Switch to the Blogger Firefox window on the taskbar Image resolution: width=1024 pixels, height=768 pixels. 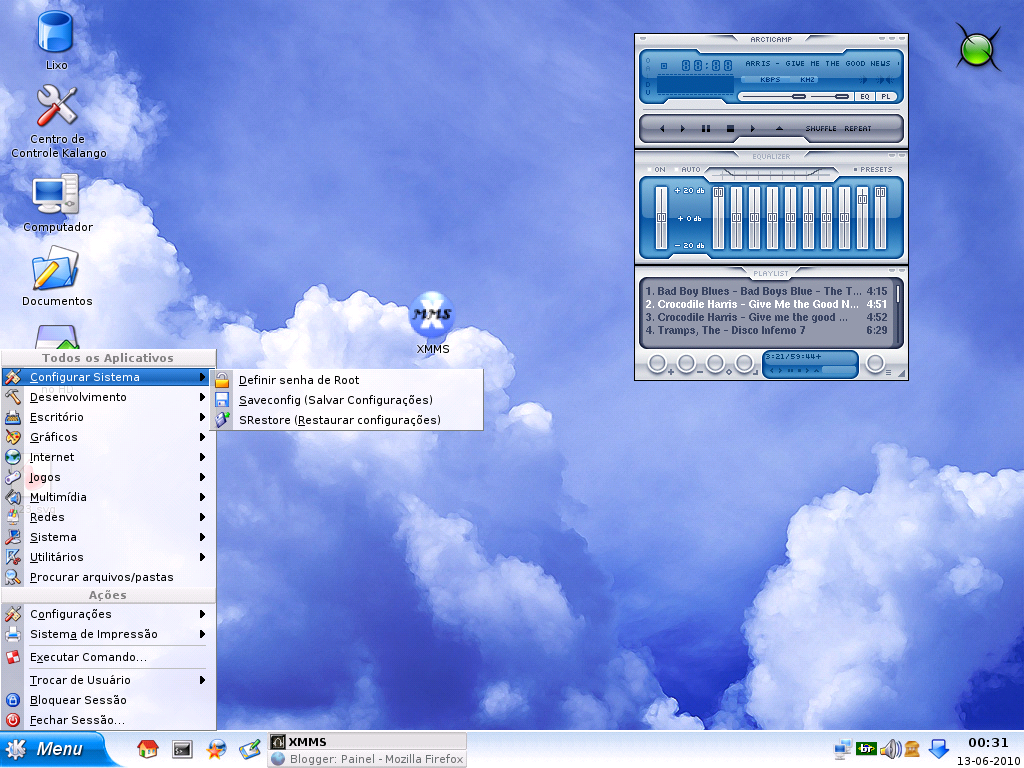click(x=375, y=758)
